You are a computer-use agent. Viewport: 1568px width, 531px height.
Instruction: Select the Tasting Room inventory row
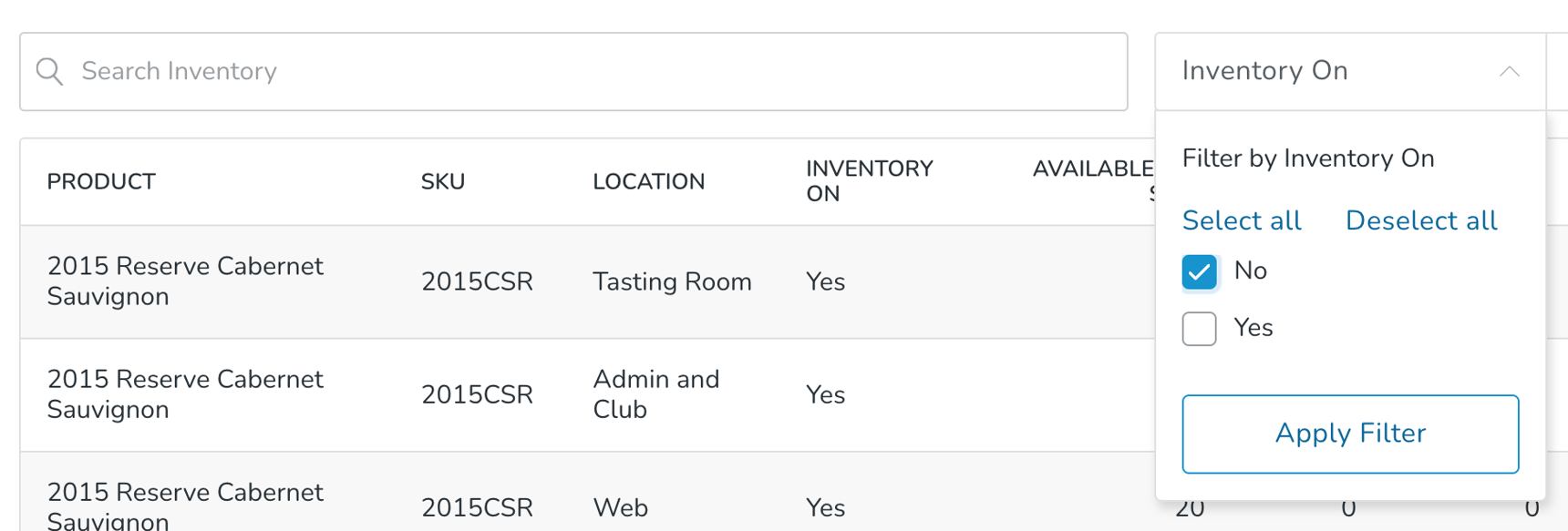[547, 281]
